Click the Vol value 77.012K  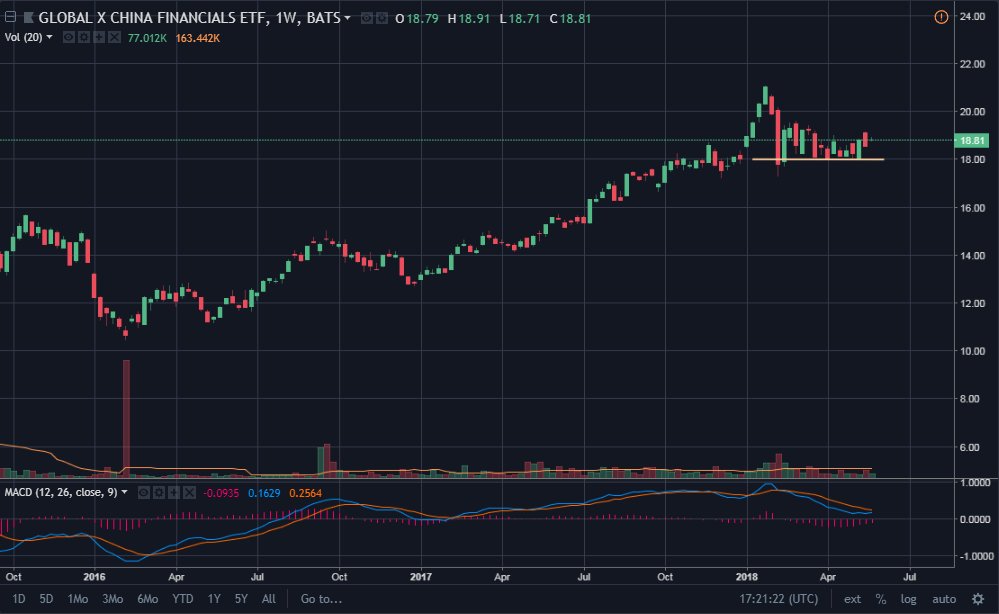click(x=147, y=38)
